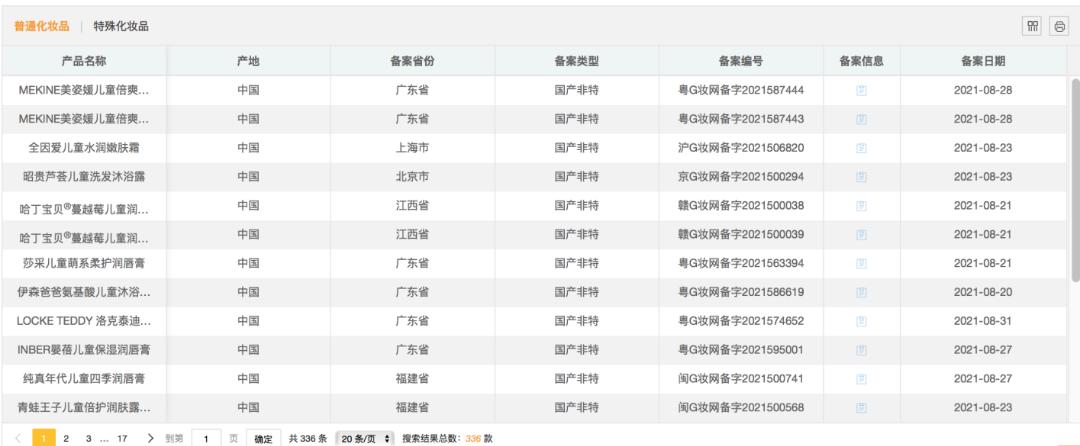The height and width of the screenshot is (446, 1080).
Task: Jump to last page 17
Action: click(122, 438)
